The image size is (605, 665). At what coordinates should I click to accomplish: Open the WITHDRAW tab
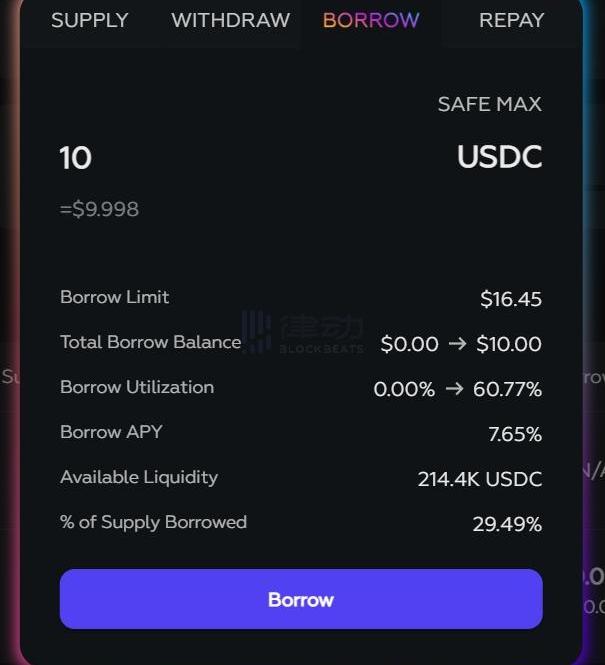230,20
